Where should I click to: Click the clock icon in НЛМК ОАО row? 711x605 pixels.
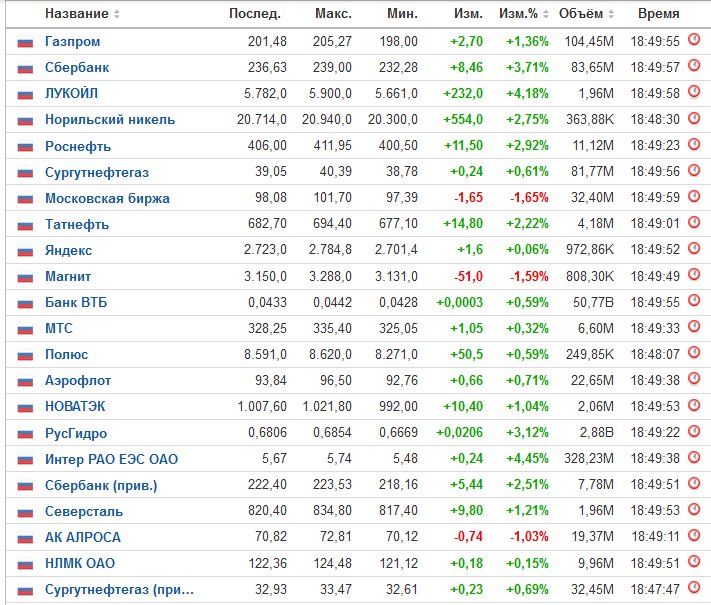coord(694,561)
